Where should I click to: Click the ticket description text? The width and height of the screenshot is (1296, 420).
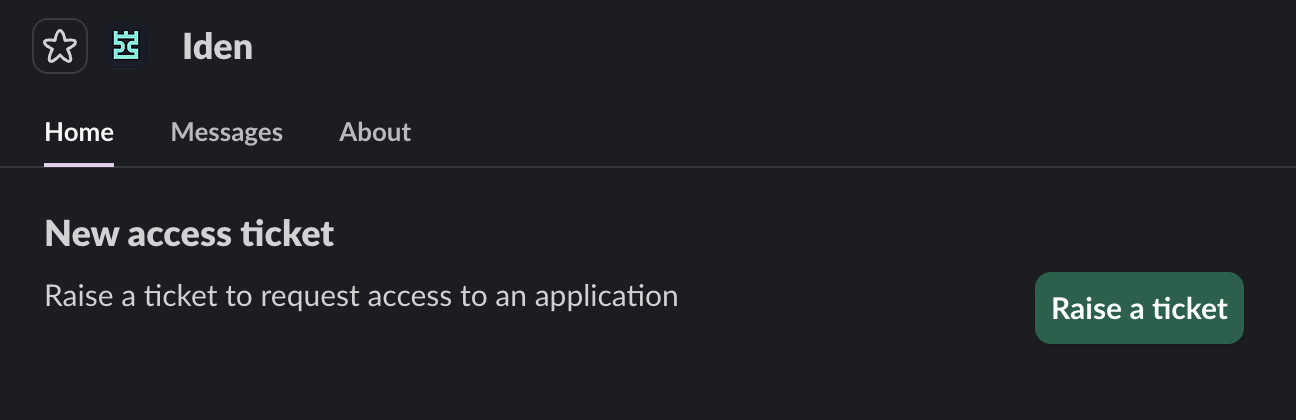pos(361,296)
